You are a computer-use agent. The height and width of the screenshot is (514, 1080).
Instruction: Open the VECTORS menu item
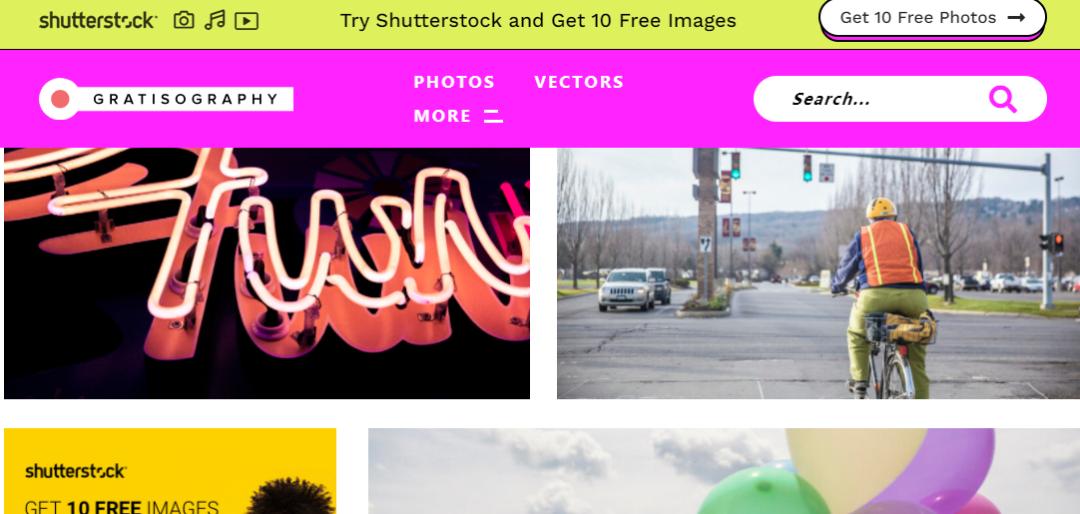[x=579, y=82]
